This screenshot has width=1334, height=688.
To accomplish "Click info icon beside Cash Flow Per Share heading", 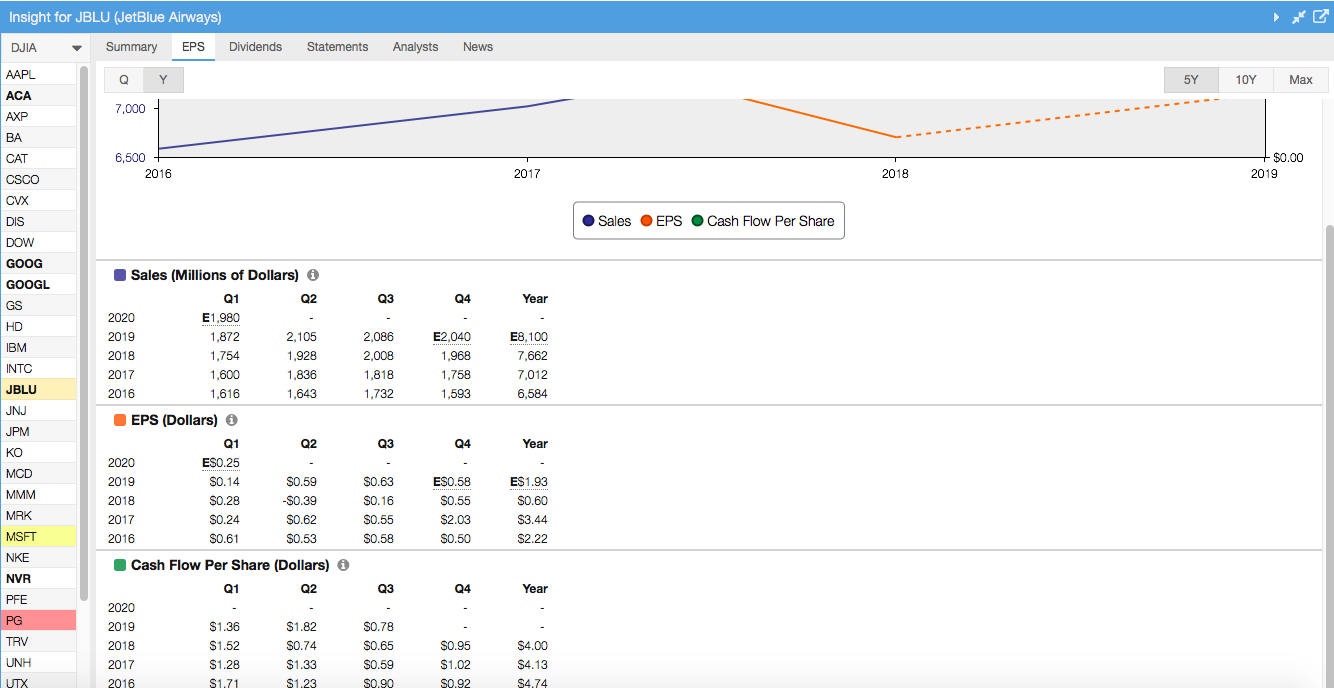I will [343, 565].
